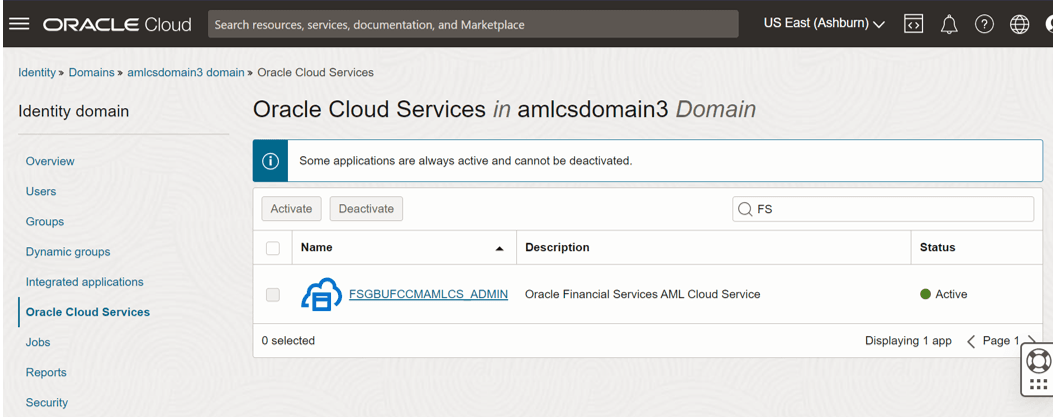Open Overview in Identity domain menu
The height and width of the screenshot is (417, 1053).
click(50, 161)
